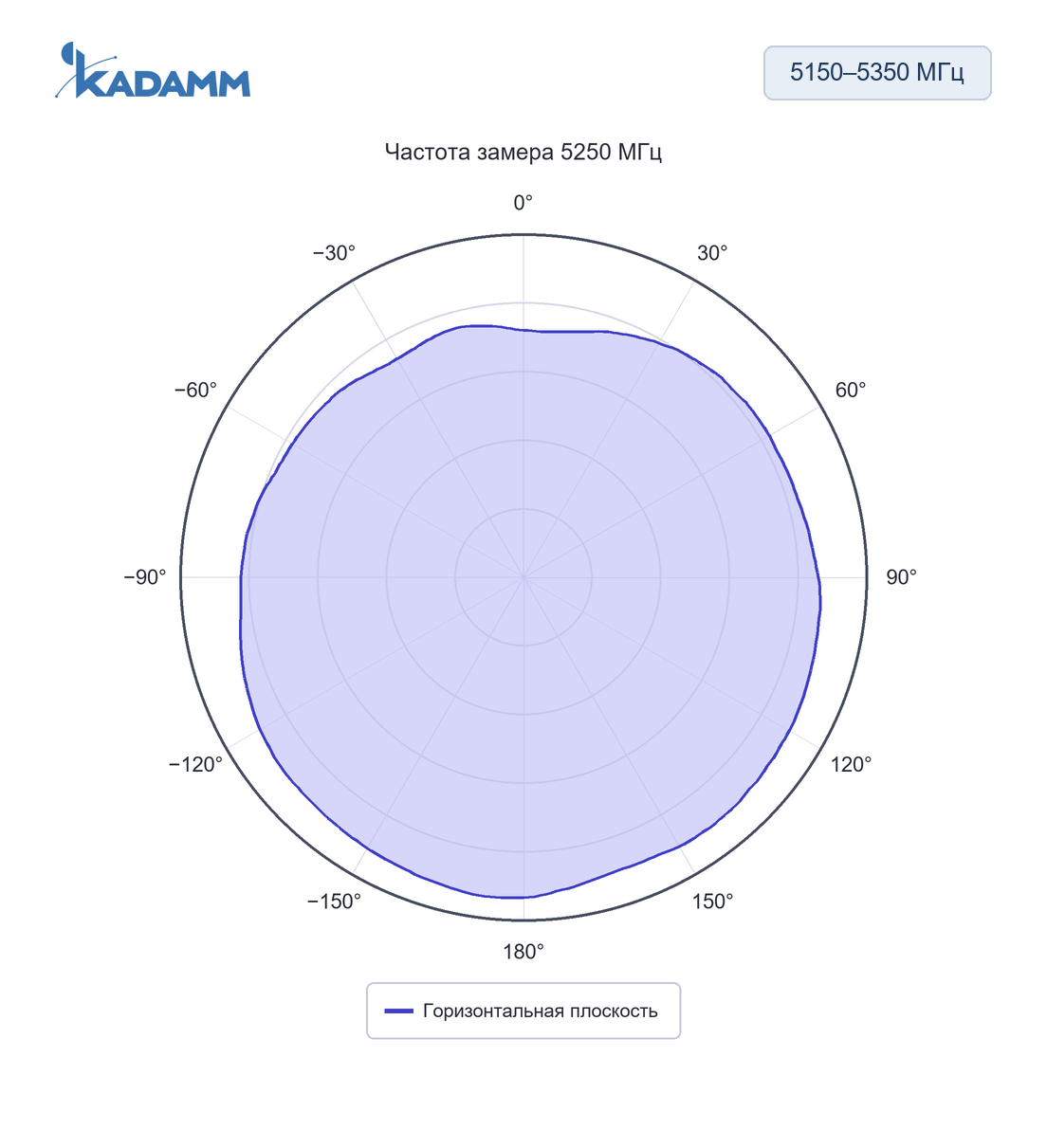Click the KADAMM logo
The height and width of the screenshot is (1148, 1047).
(153, 70)
